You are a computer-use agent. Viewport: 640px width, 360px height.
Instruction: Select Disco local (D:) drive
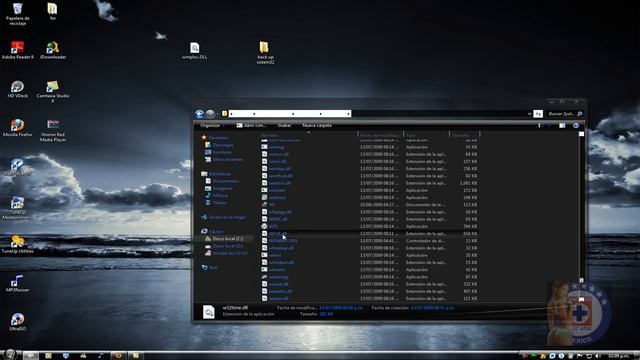click(224, 246)
